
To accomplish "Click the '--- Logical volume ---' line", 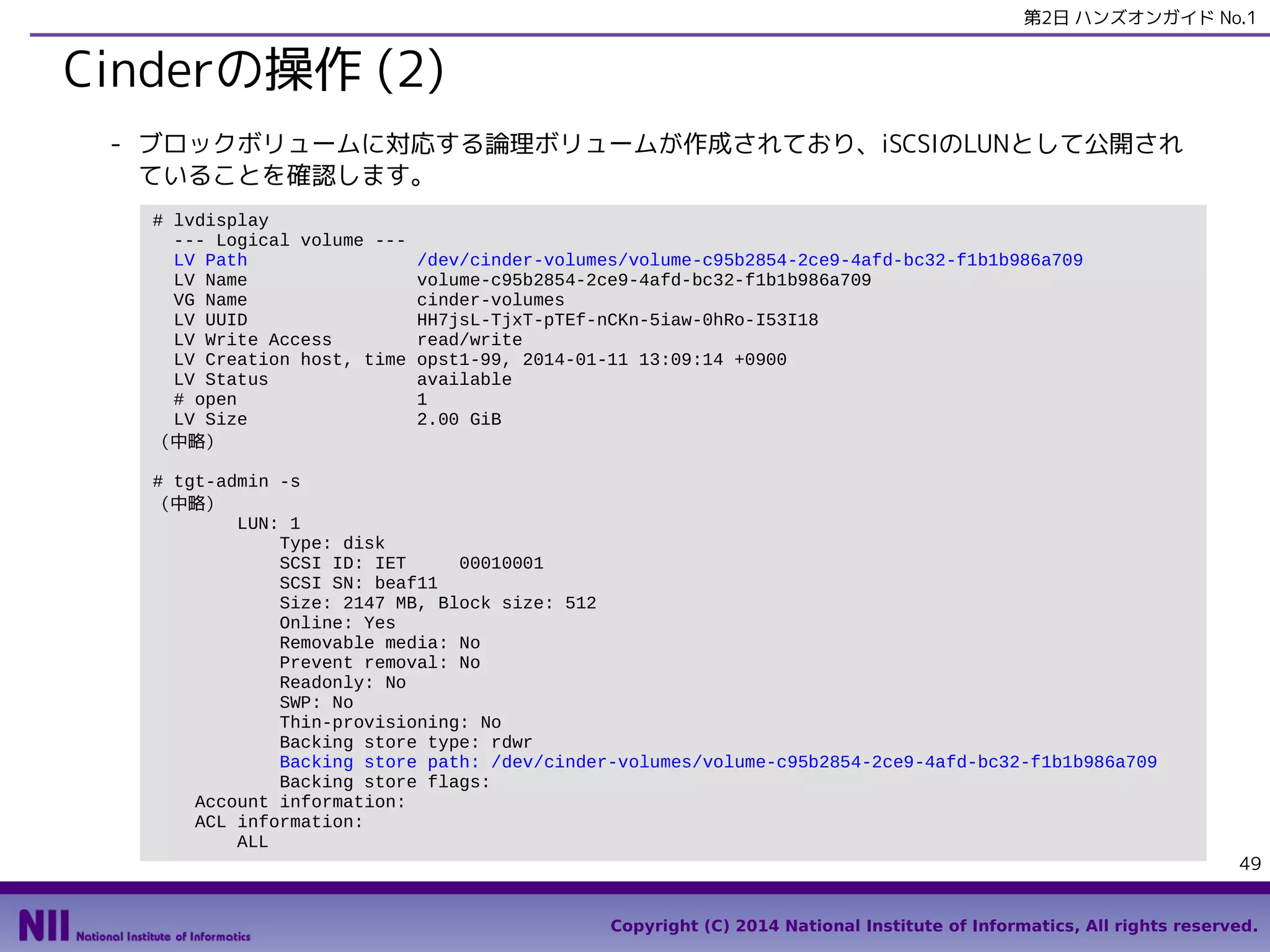I will point(290,240).
